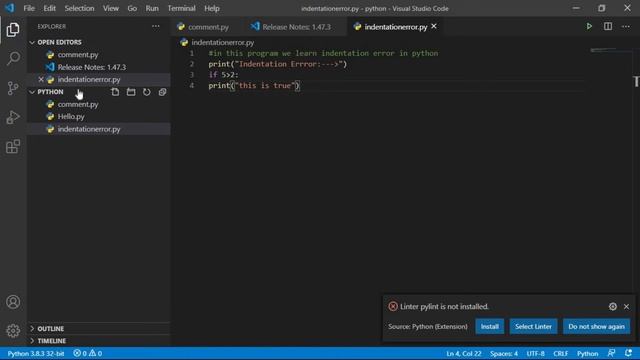This screenshot has height=360, width=640.
Task: Change language mode via Python status item
Action: (x=587, y=353)
